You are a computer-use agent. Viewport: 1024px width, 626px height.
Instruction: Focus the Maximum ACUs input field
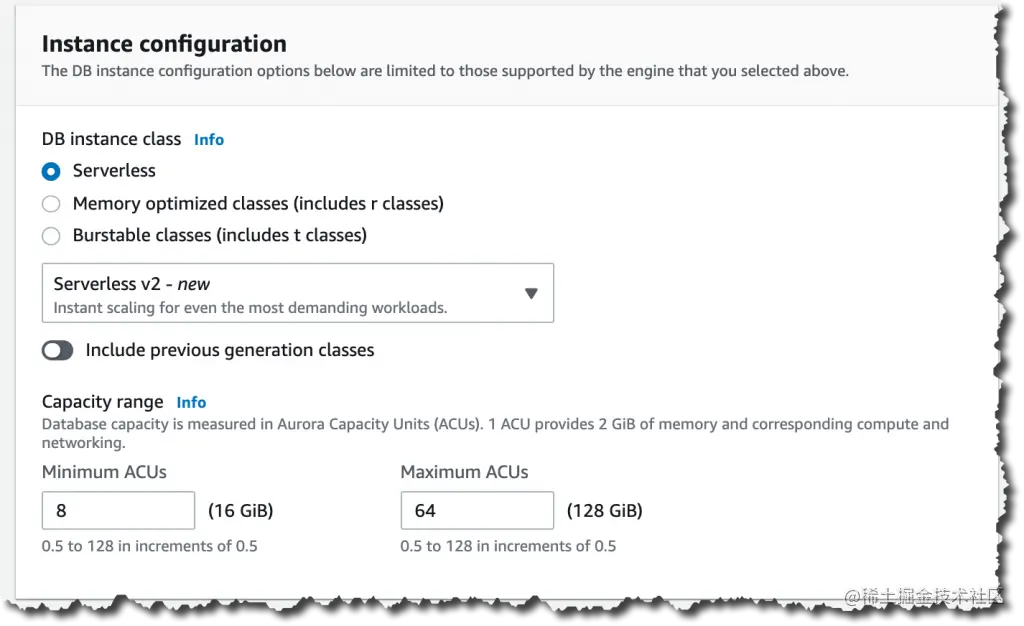pyautogui.click(x=477, y=510)
